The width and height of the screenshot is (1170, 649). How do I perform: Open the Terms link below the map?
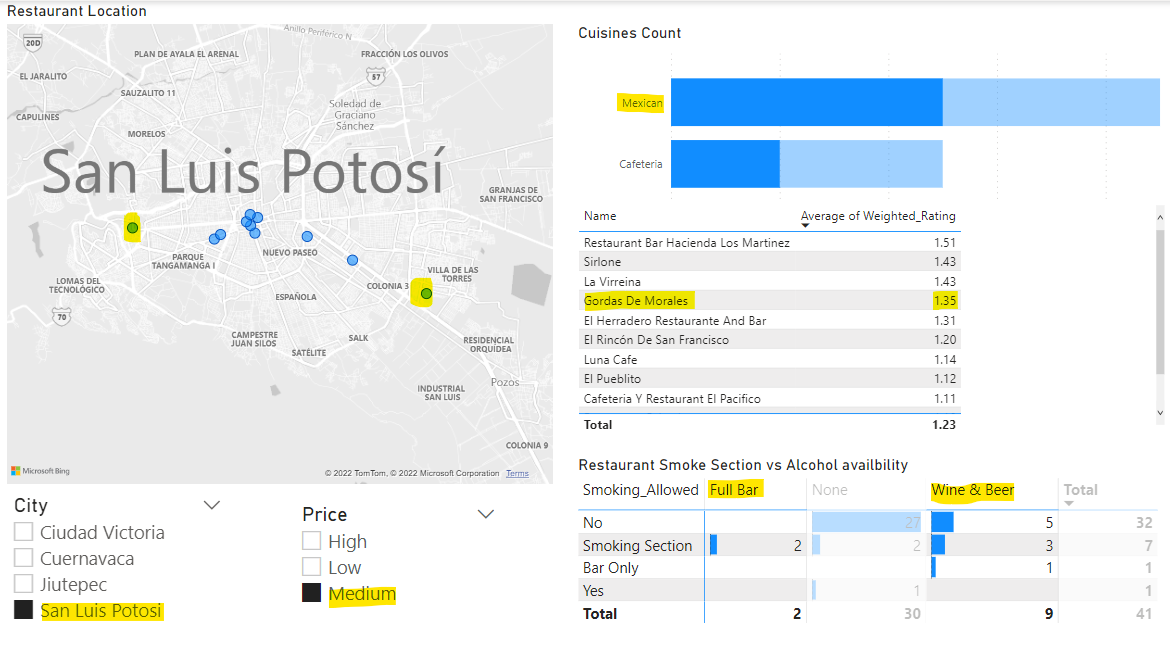[517, 473]
